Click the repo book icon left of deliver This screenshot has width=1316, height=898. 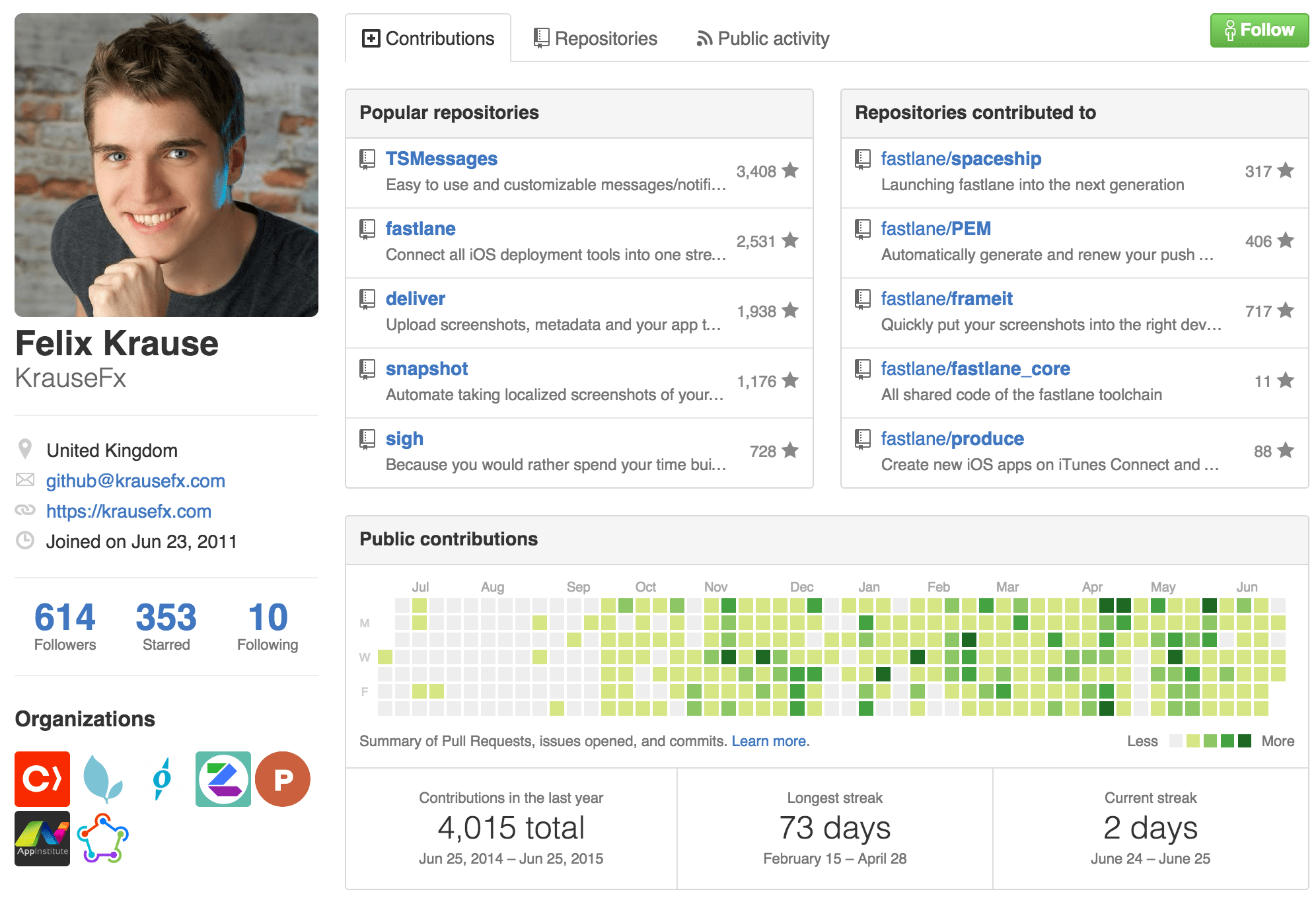pos(367,299)
